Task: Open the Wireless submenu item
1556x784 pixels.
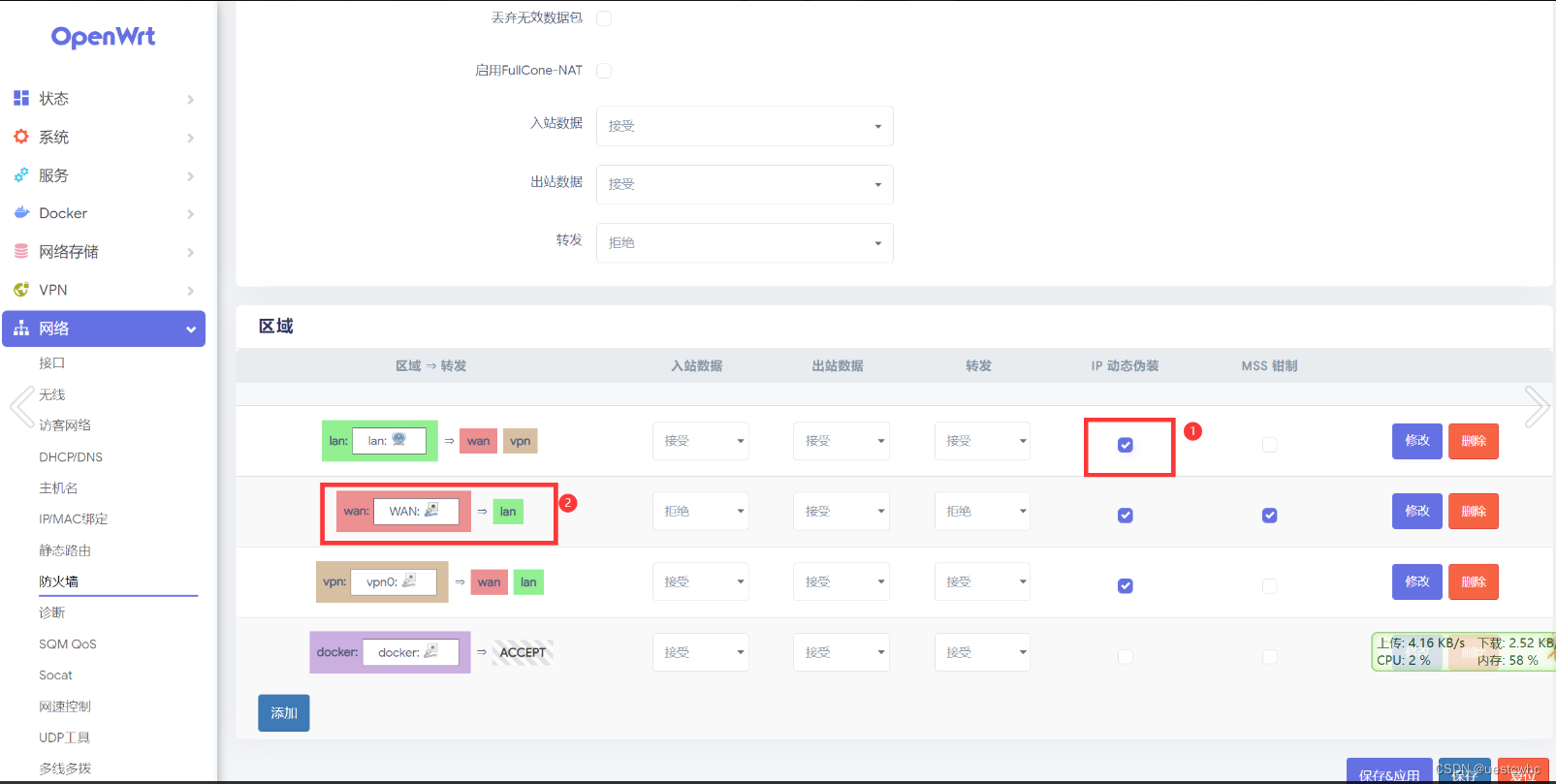Action: pos(51,394)
